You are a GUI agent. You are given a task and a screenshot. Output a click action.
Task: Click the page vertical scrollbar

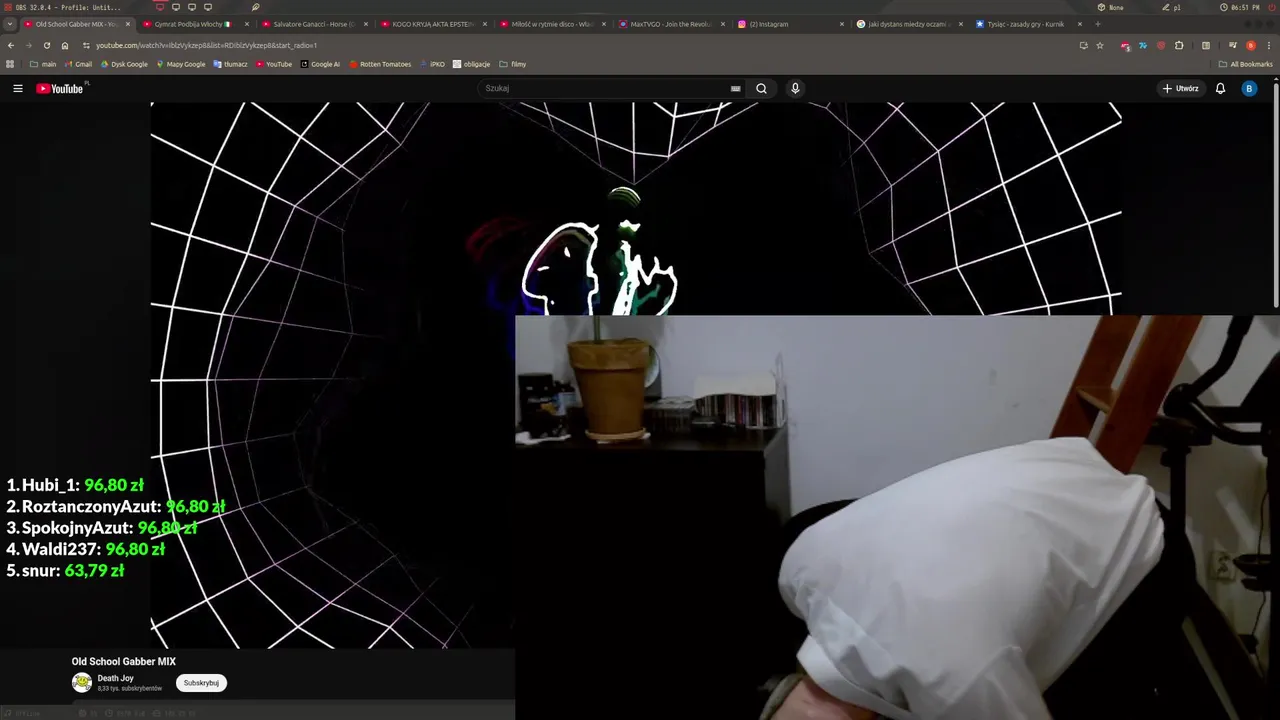(x=1276, y=195)
